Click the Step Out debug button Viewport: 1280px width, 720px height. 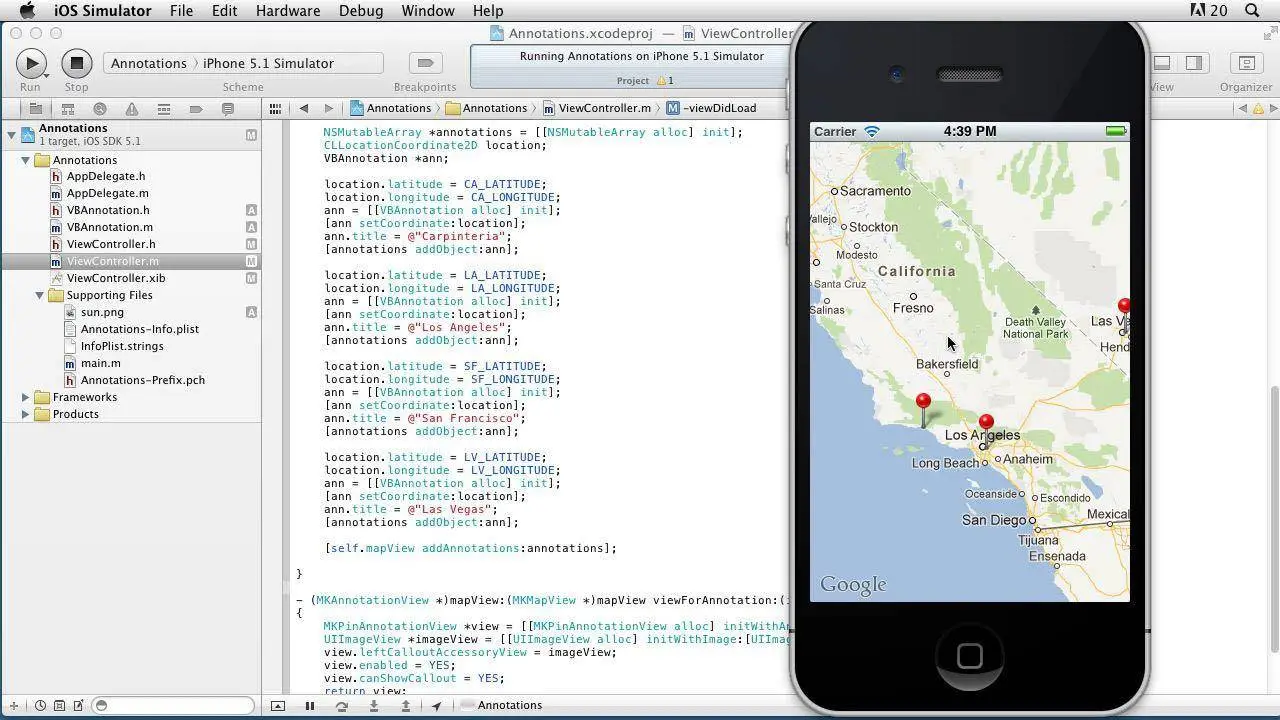(x=406, y=706)
